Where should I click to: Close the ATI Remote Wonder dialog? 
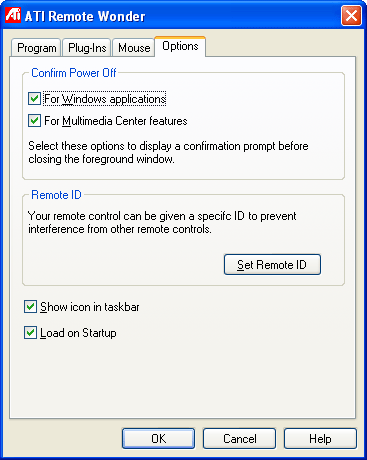tap(351, 15)
